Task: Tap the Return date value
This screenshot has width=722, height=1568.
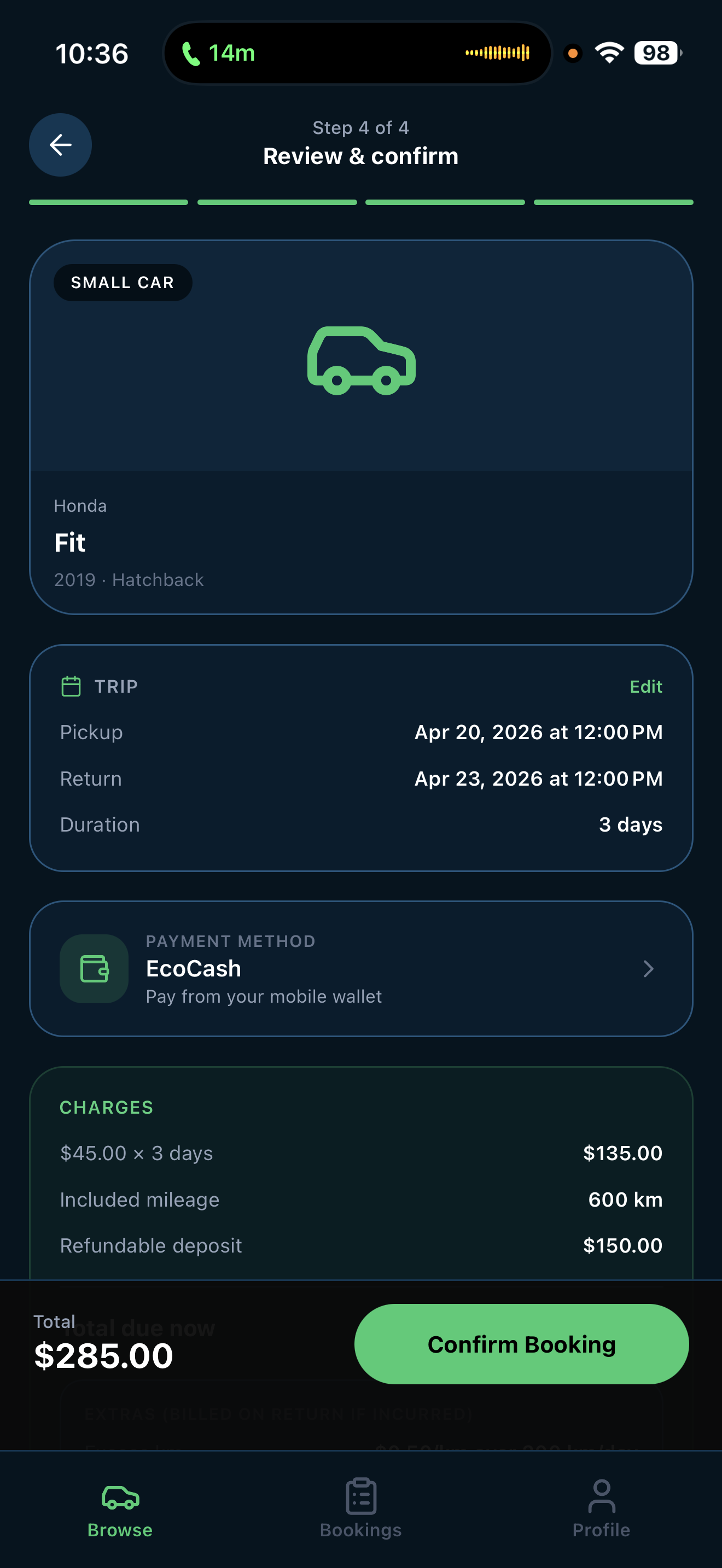Action: tap(538, 779)
